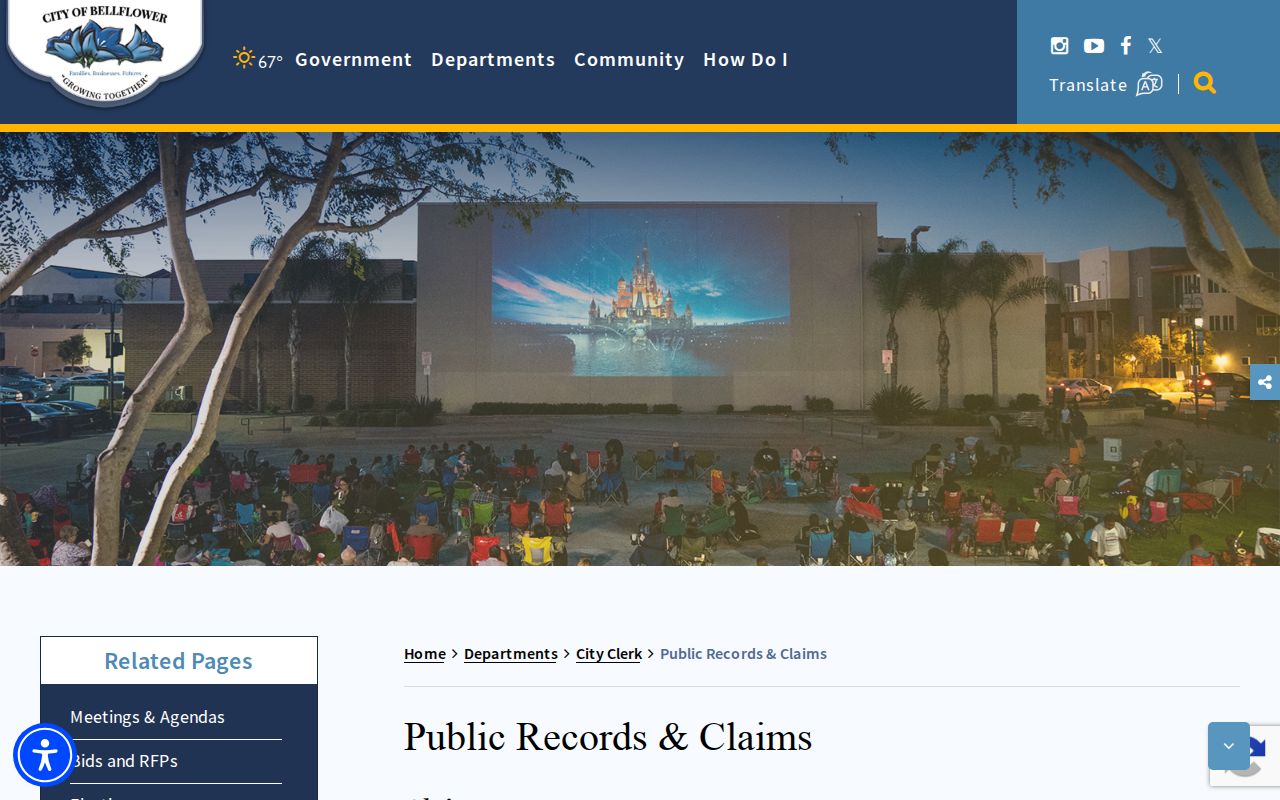Viewport: 1280px width, 800px height.
Task: Go to the Departments breadcrumb link
Action: (x=511, y=654)
